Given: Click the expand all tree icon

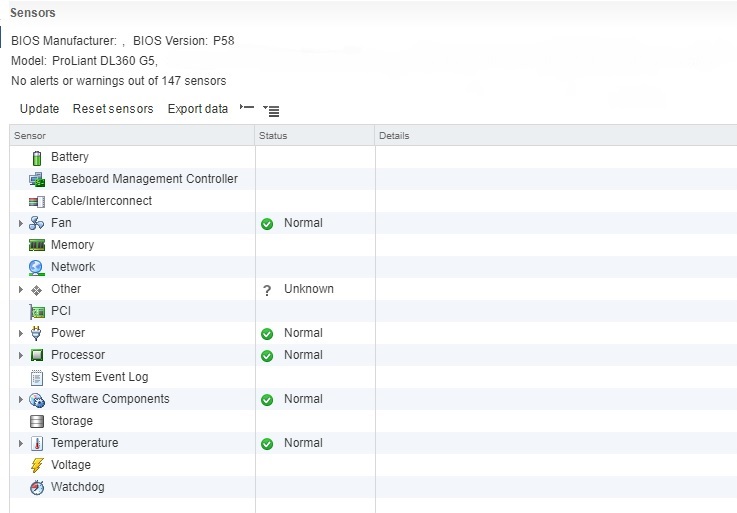Looking at the screenshot, I should coord(271,110).
